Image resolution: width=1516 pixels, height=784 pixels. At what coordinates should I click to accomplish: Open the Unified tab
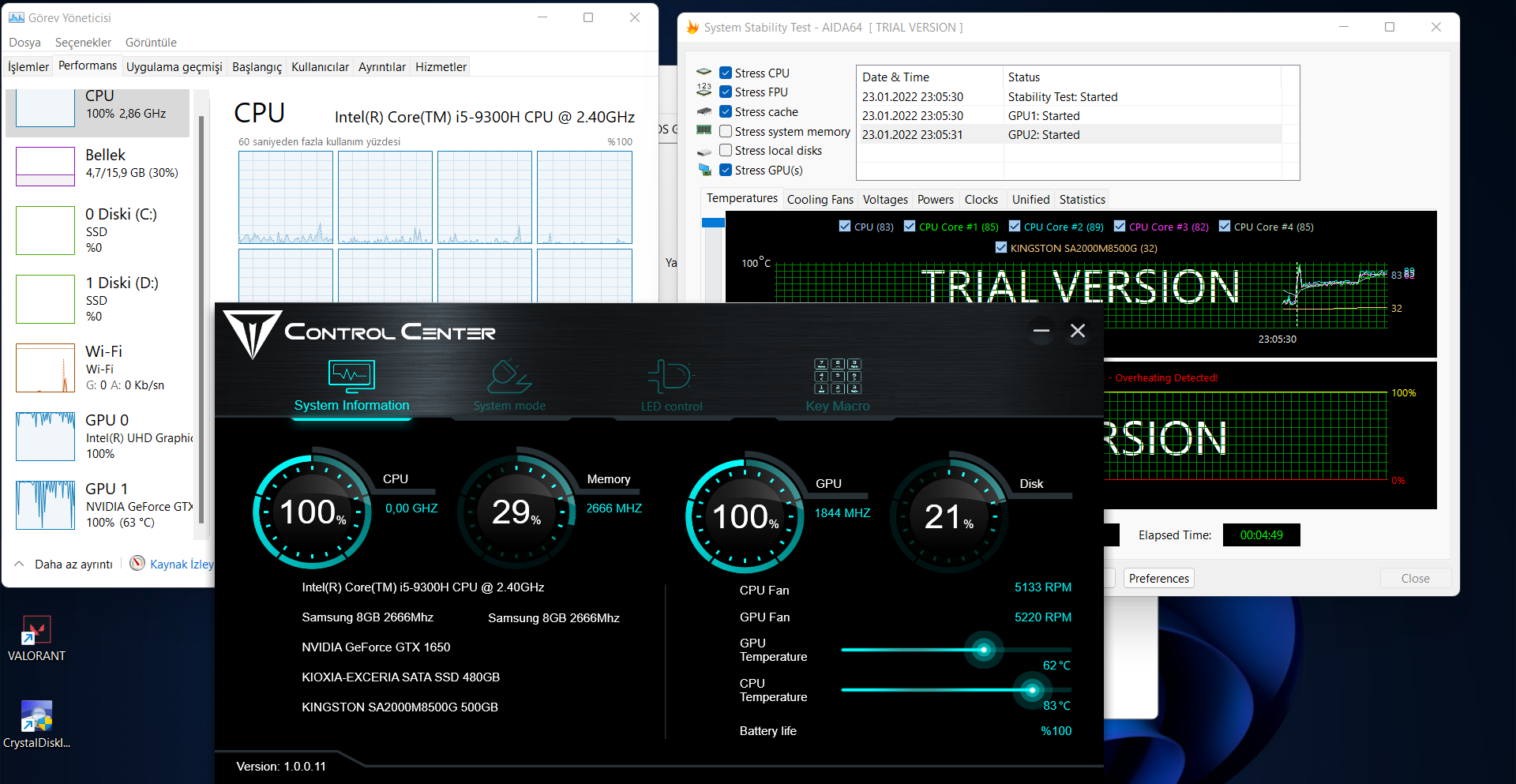1031,200
